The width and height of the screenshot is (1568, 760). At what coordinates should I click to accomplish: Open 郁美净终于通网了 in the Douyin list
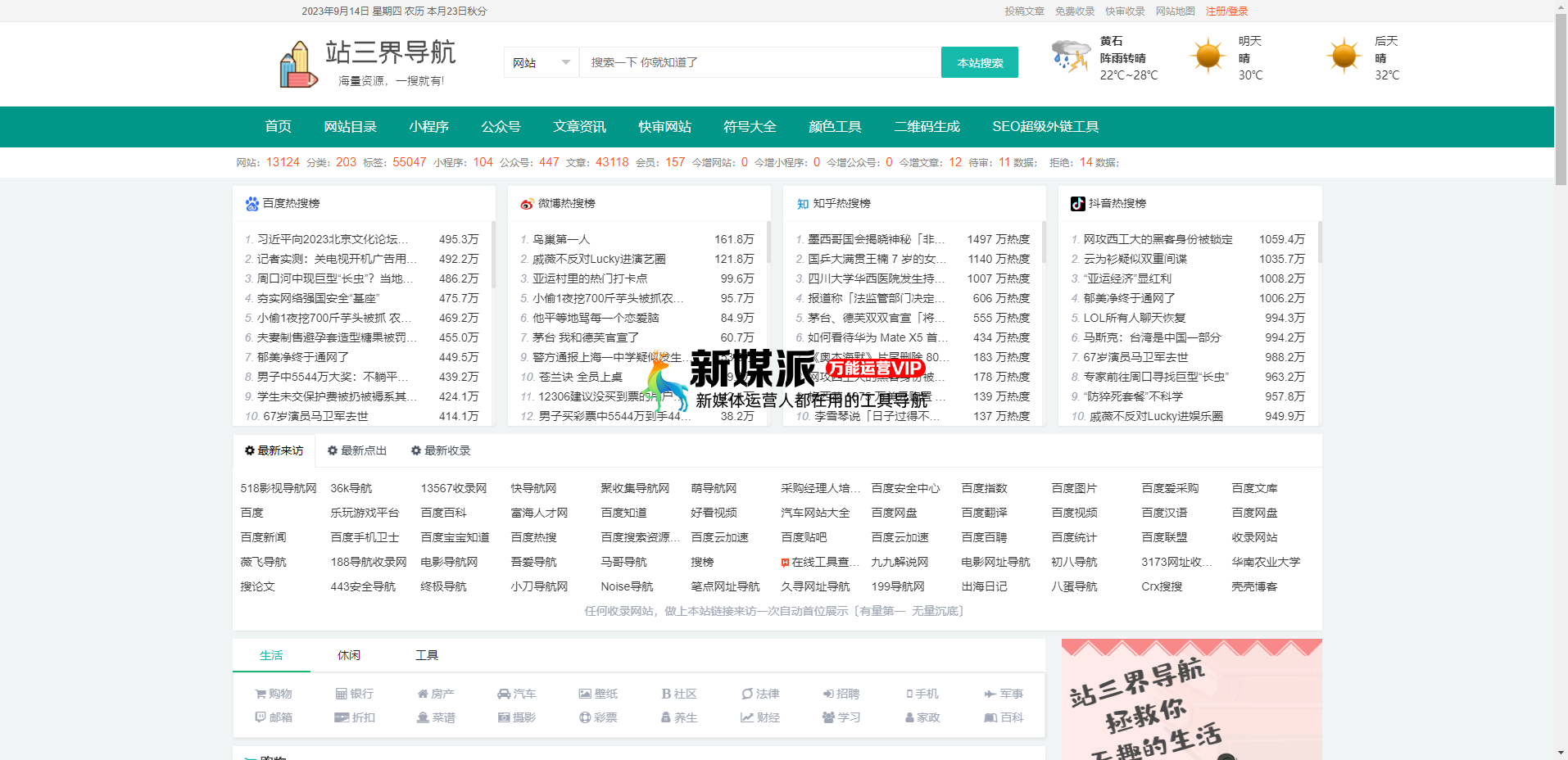point(1129,298)
